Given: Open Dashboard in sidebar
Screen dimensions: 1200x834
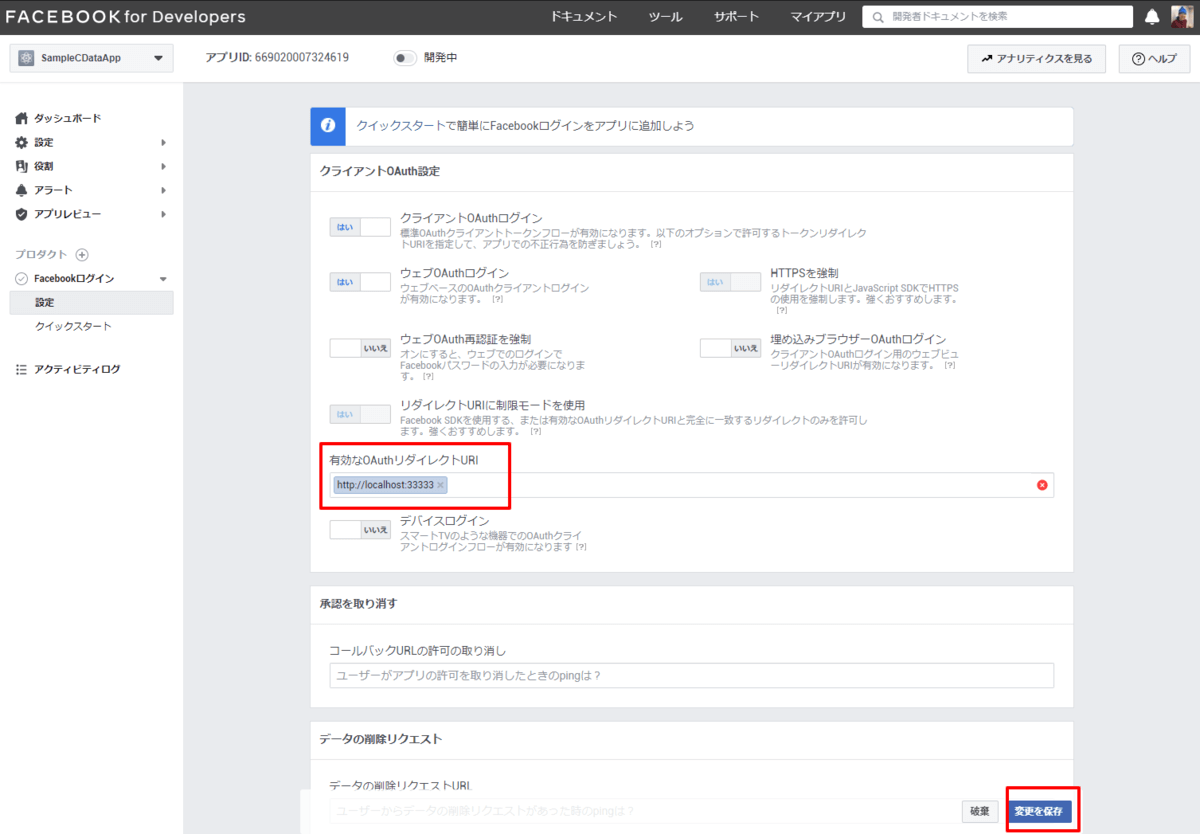Looking at the screenshot, I should [67, 118].
